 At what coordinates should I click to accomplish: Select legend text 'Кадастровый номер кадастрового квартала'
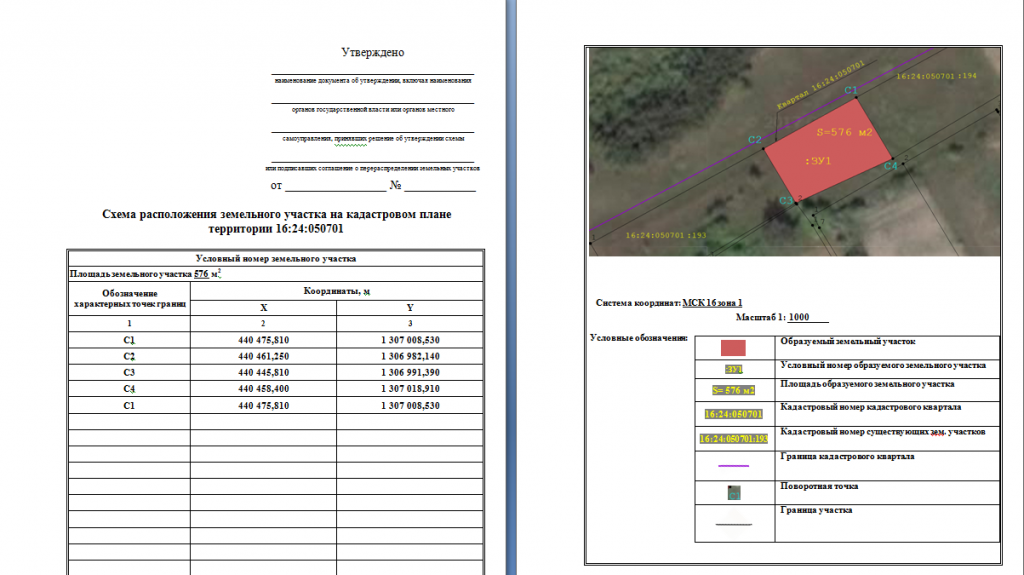(x=871, y=407)
